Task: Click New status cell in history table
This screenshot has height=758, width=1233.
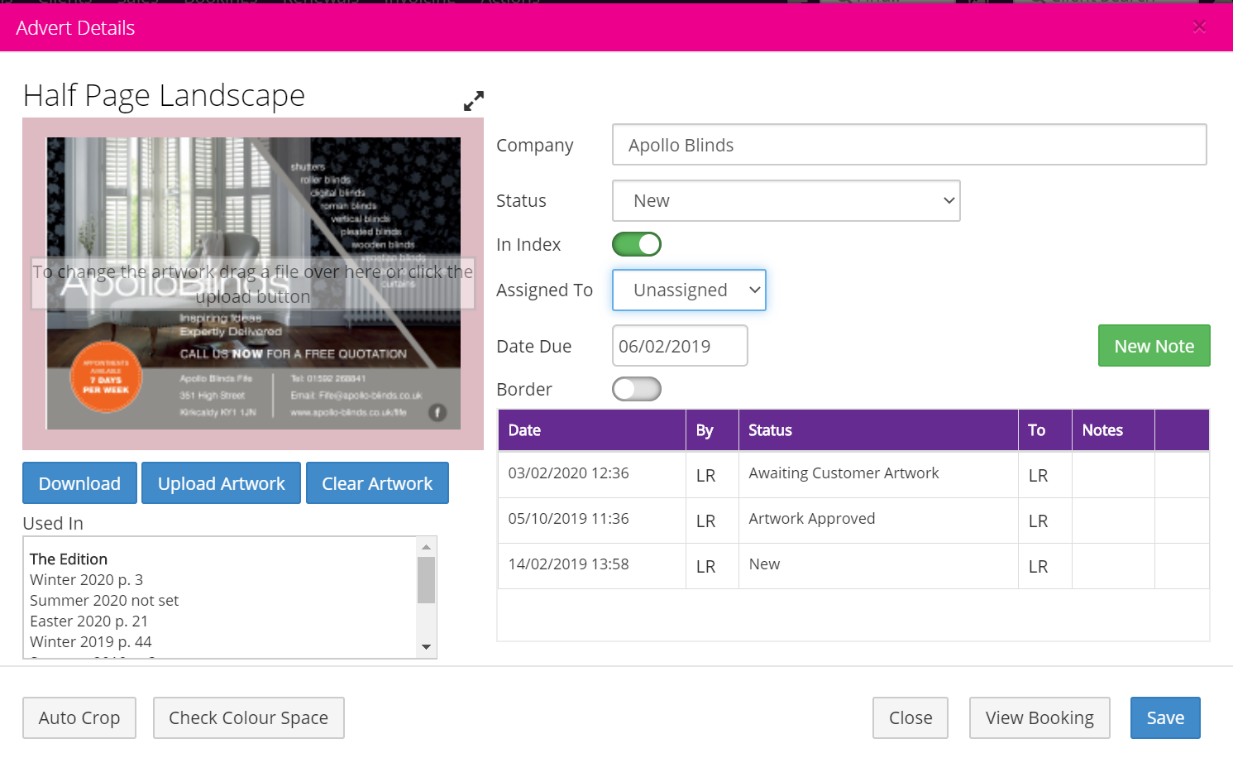Action: [878, 566]
